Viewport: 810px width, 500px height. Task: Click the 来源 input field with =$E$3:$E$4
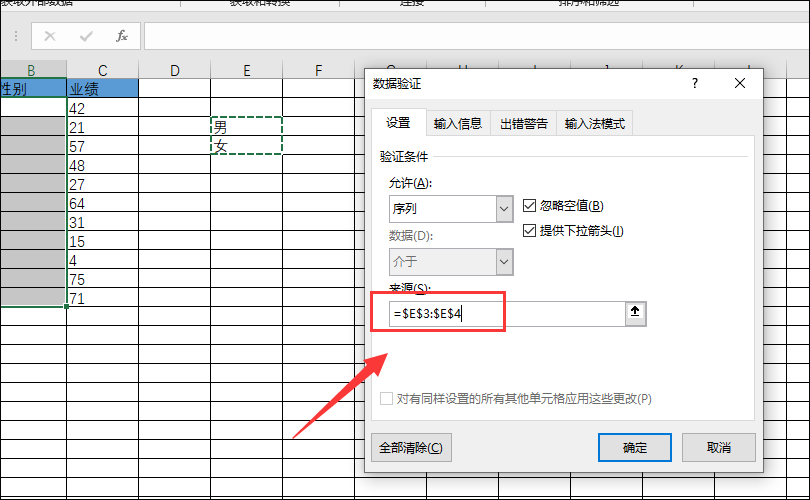point(507,314)
